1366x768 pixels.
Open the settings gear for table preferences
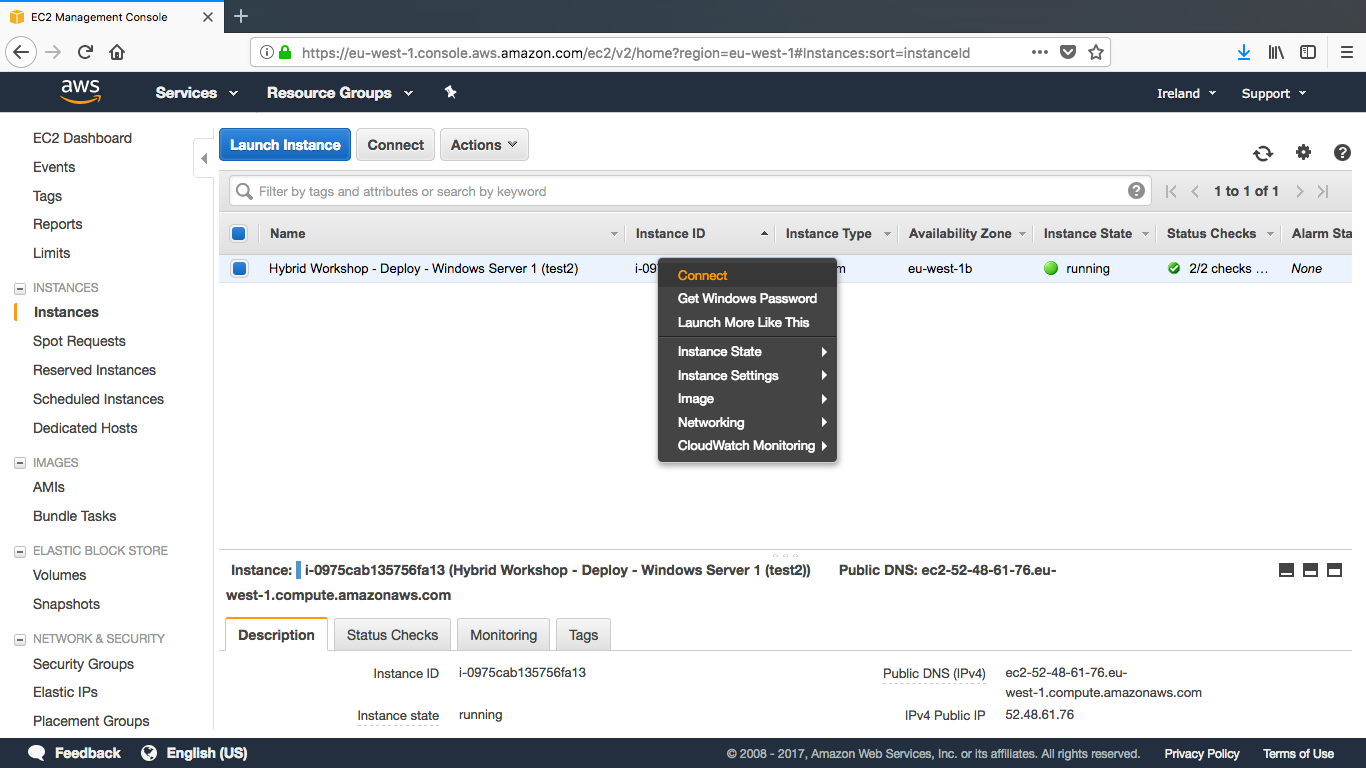click(x=1303, y=152)
